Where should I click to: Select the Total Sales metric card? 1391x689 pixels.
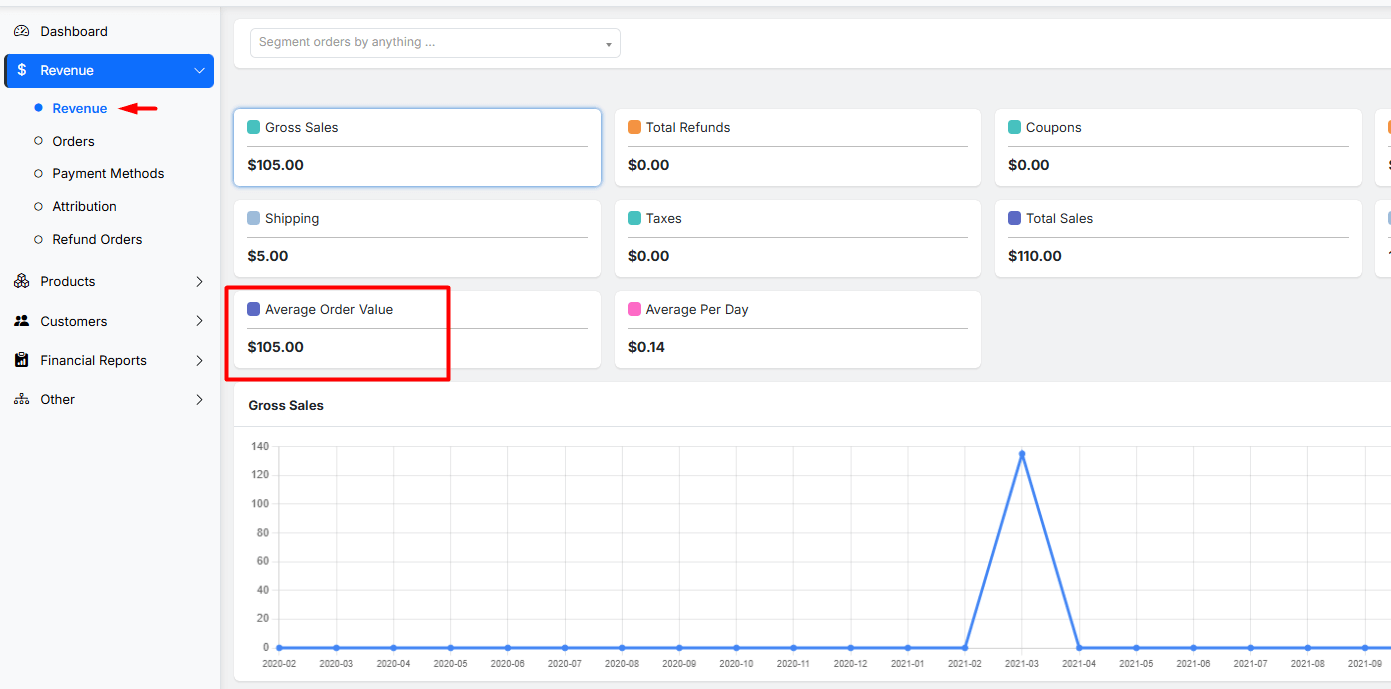tap(1178, 238)
